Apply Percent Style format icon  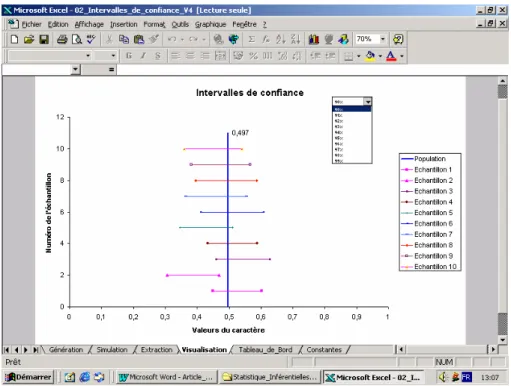253,56
